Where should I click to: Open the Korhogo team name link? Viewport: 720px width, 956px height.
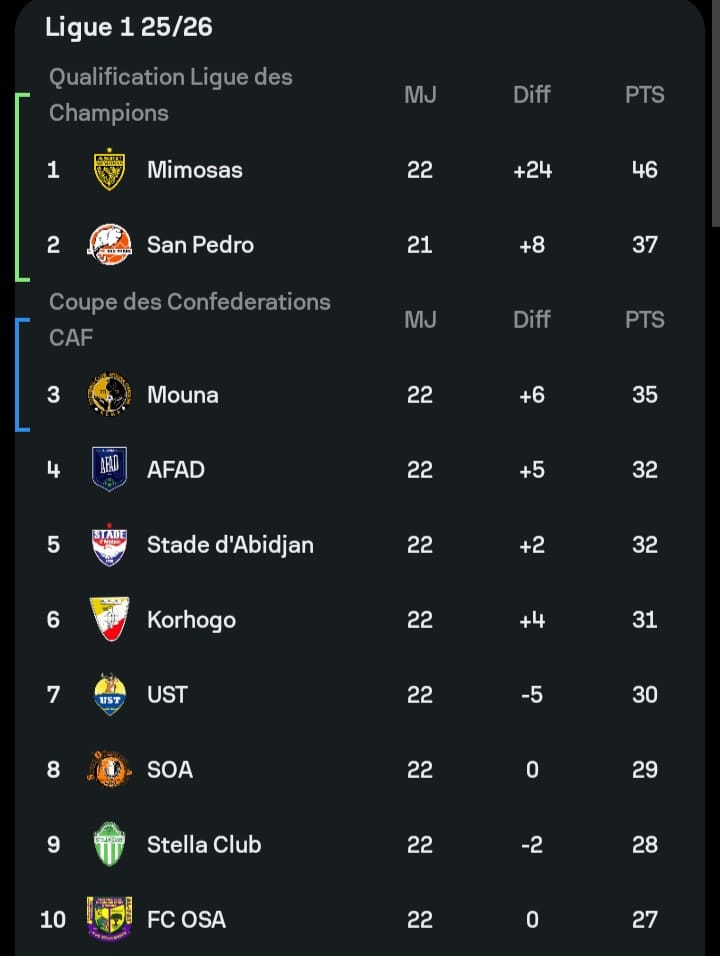point(191,620)
